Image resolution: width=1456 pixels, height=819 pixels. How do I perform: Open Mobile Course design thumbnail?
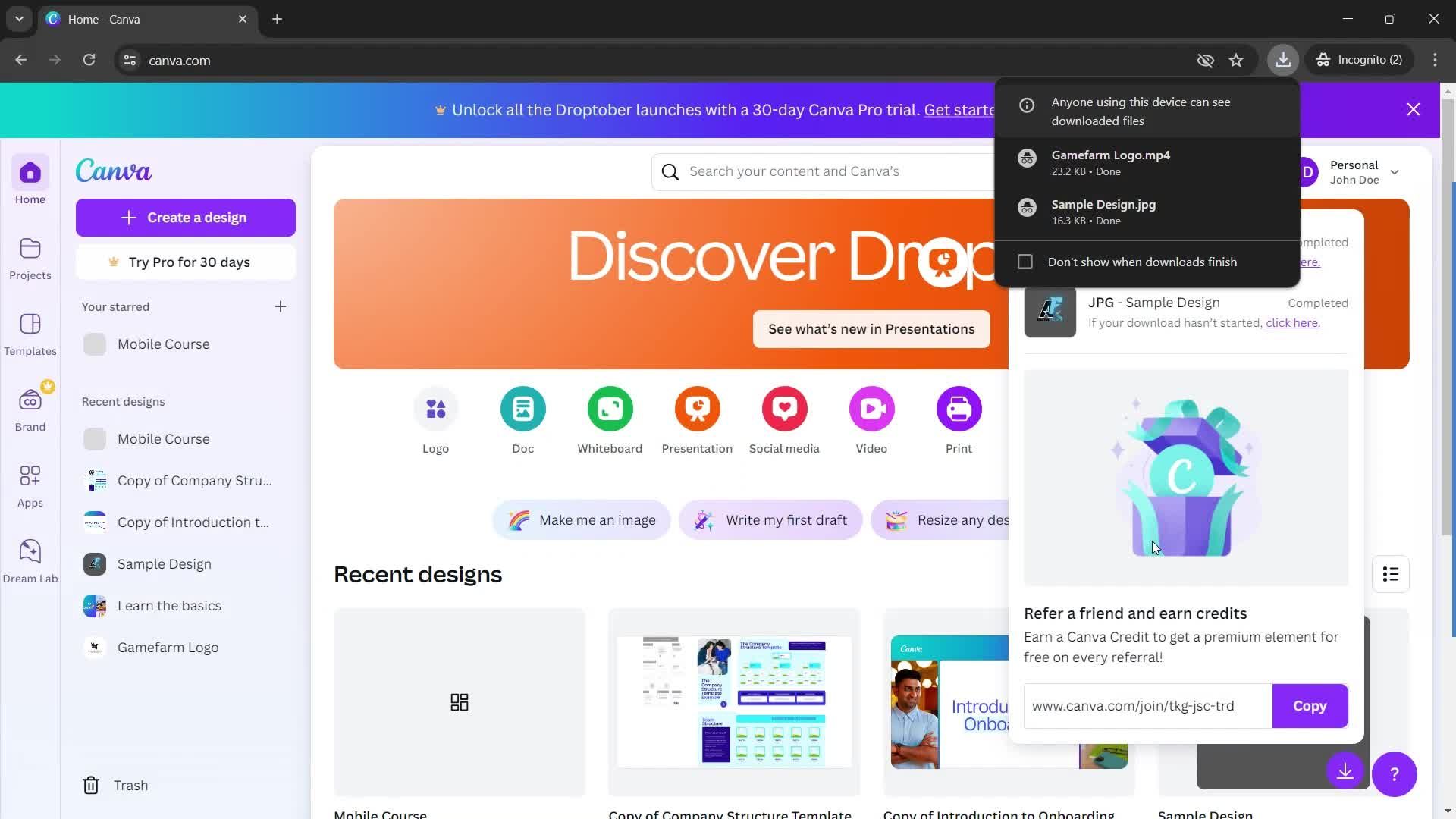coord(460,702)
